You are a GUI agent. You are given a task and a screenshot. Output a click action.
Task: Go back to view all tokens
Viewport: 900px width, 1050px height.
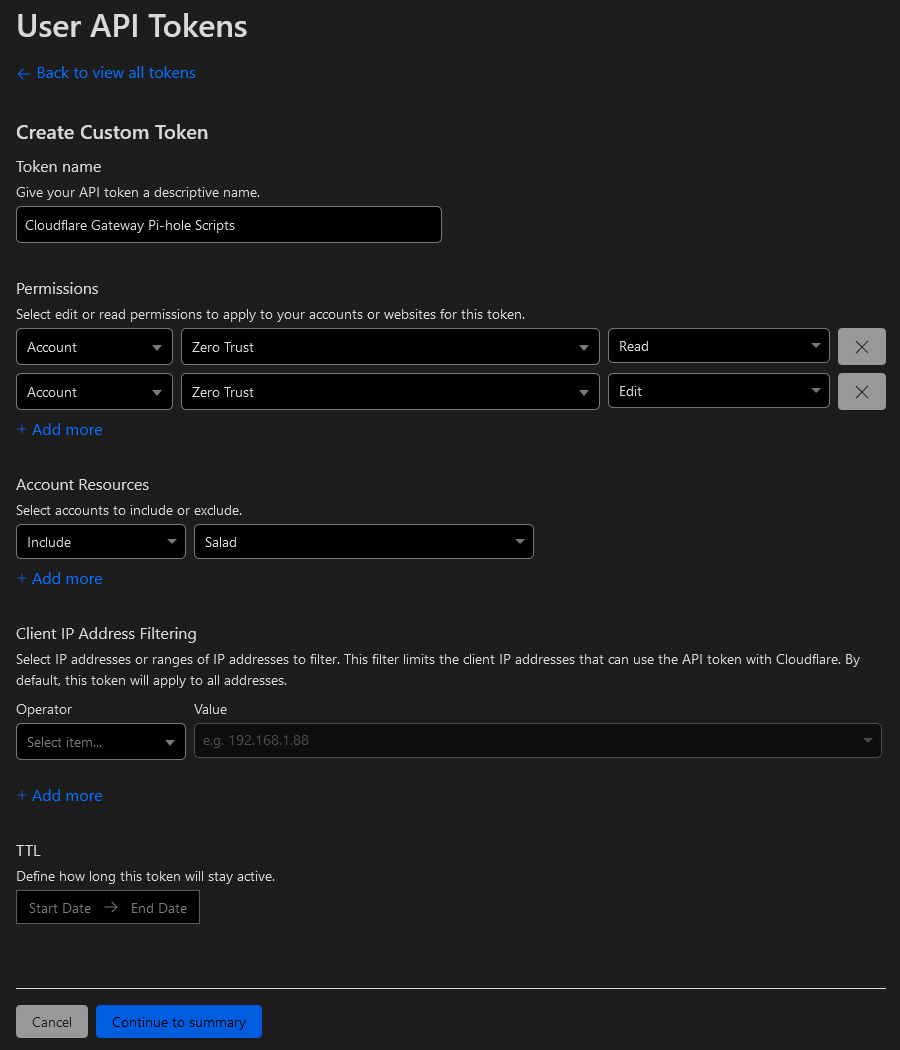106,73
